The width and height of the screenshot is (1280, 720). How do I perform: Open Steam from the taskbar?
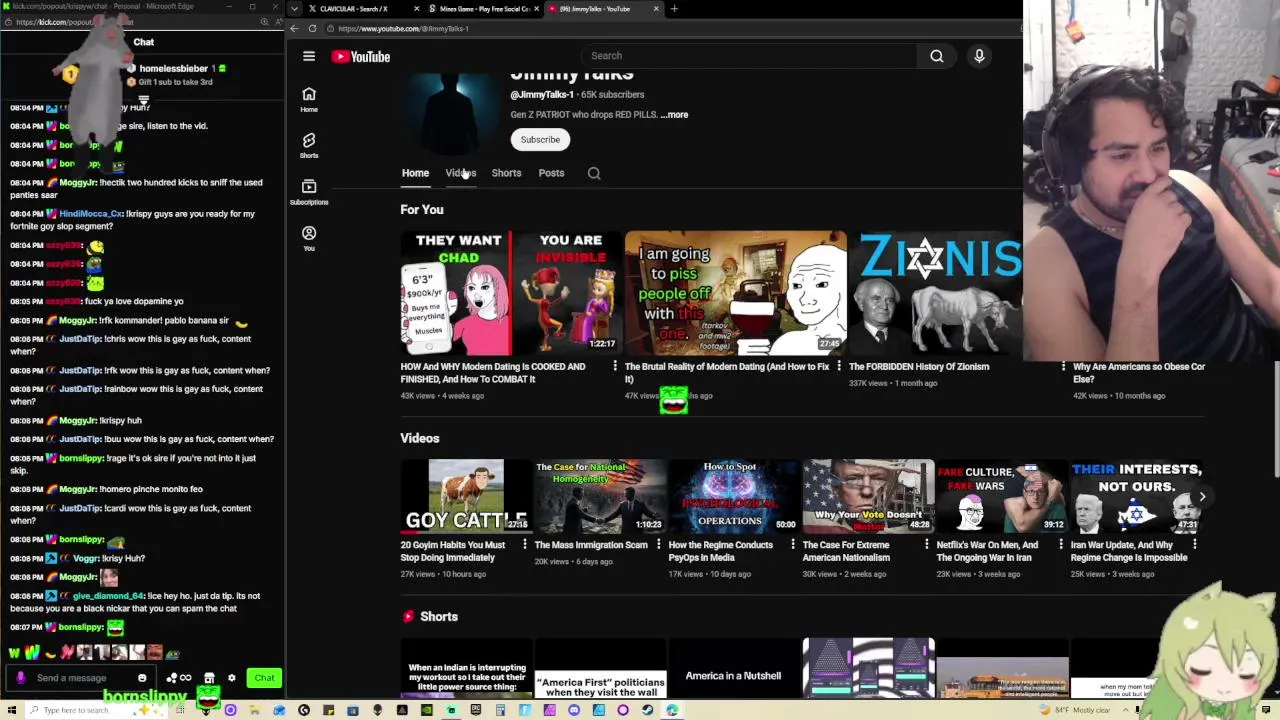pos(647,710)
